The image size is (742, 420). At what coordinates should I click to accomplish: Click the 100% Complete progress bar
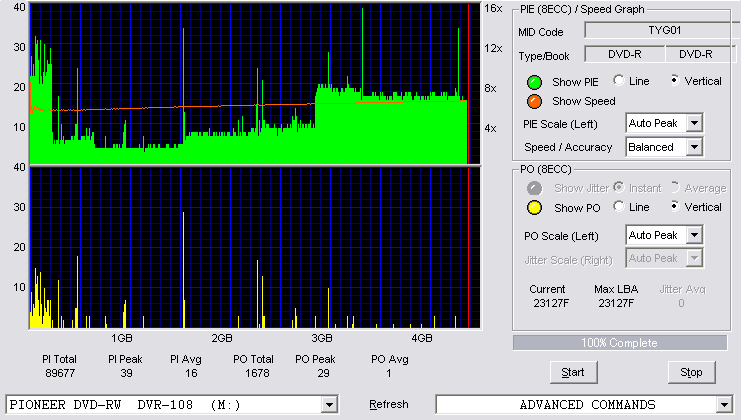(619, 343)
